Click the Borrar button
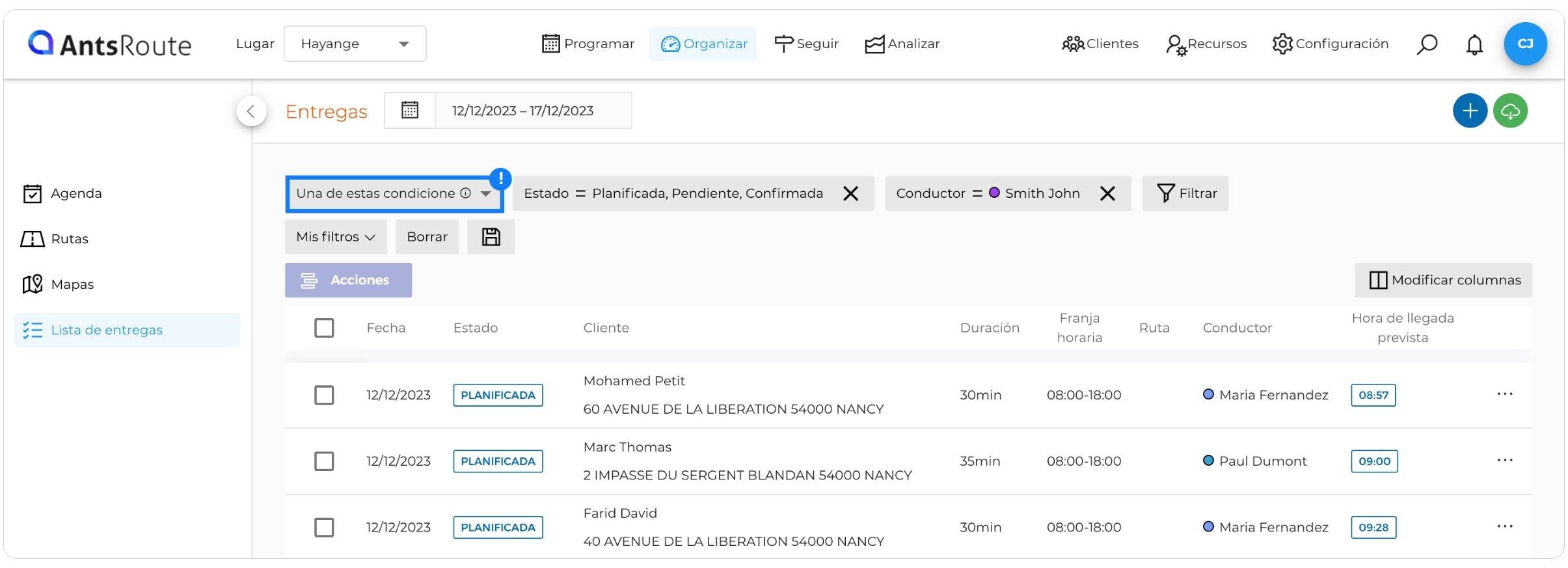The image size is (1568, 568). [427, 237]
